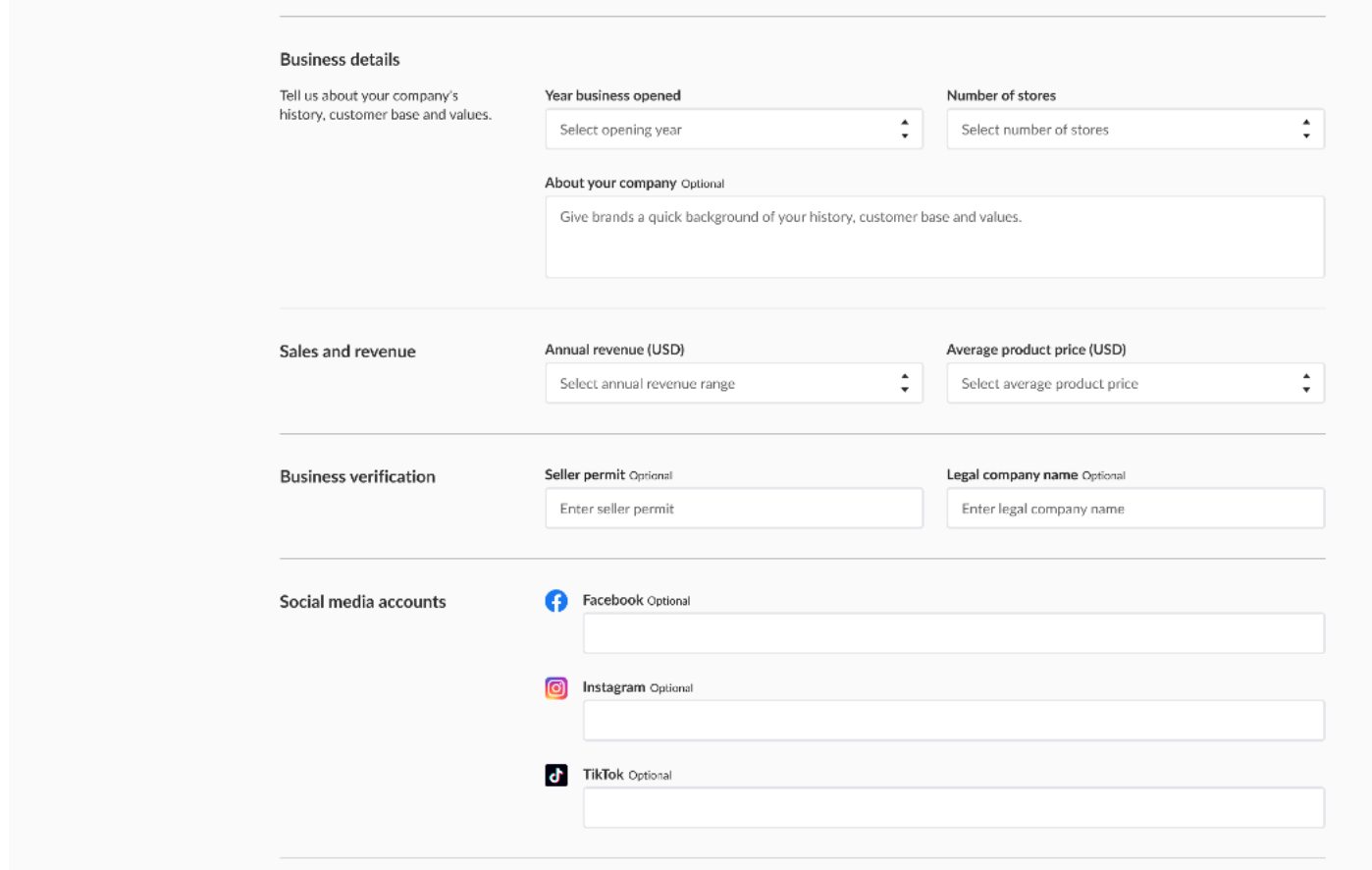The image size is (1372, 870).
Task: Open the Select annual revenue range dropdown
Action: coord(721,384)
